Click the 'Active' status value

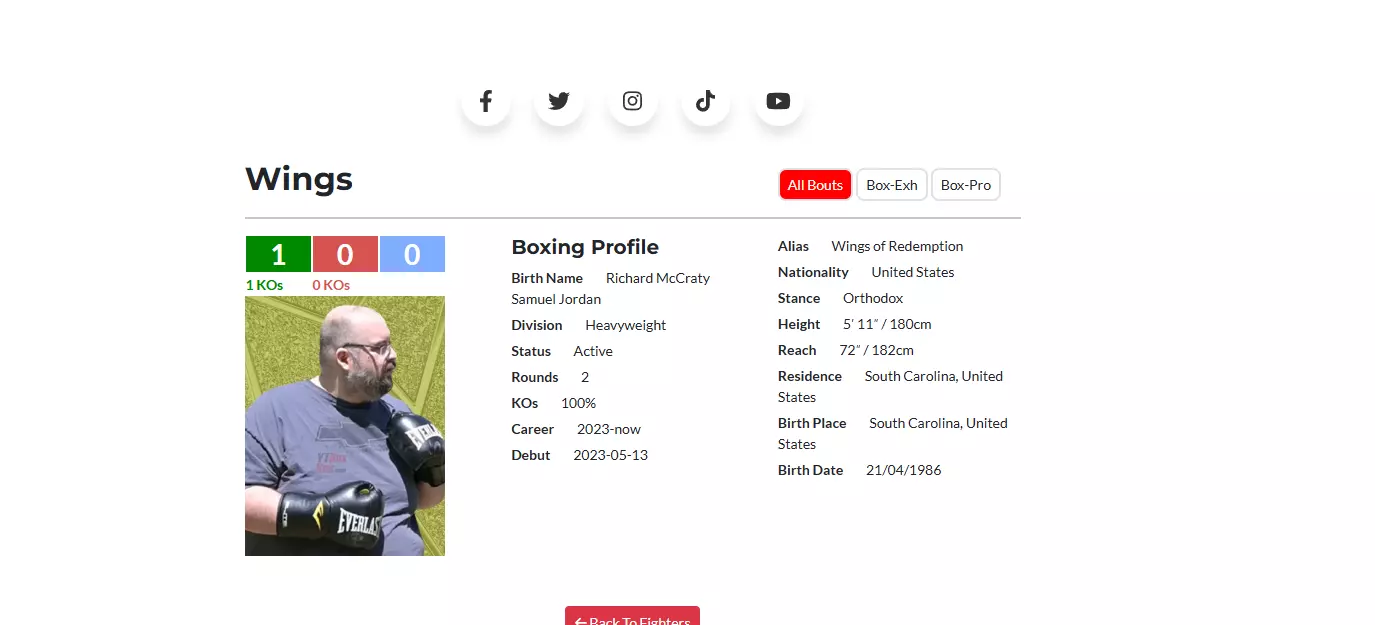(x=593, y=351)
